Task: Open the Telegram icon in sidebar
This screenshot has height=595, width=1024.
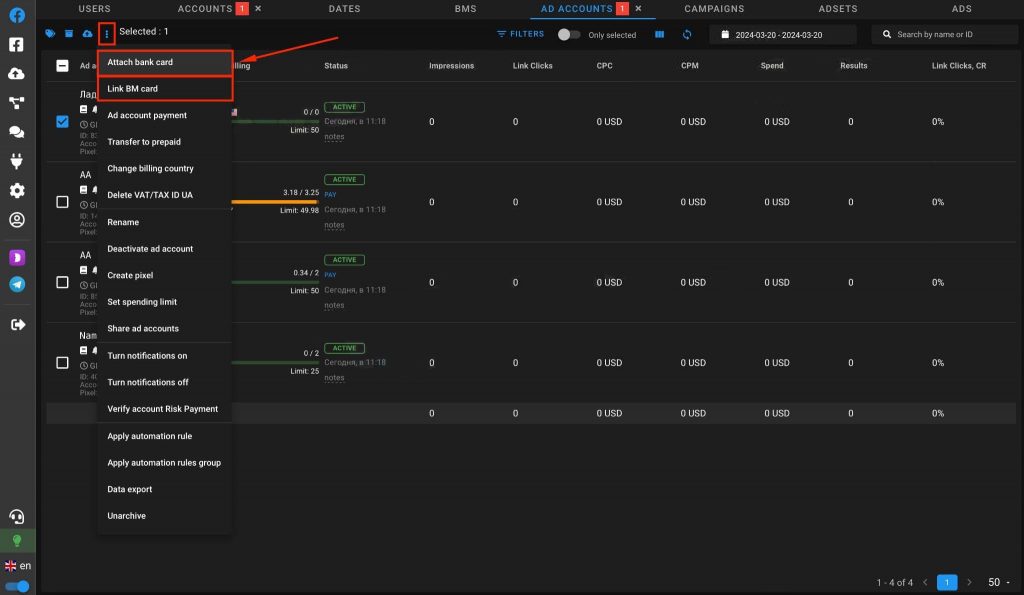Action: pyautogui.click(x=17, y=284)
